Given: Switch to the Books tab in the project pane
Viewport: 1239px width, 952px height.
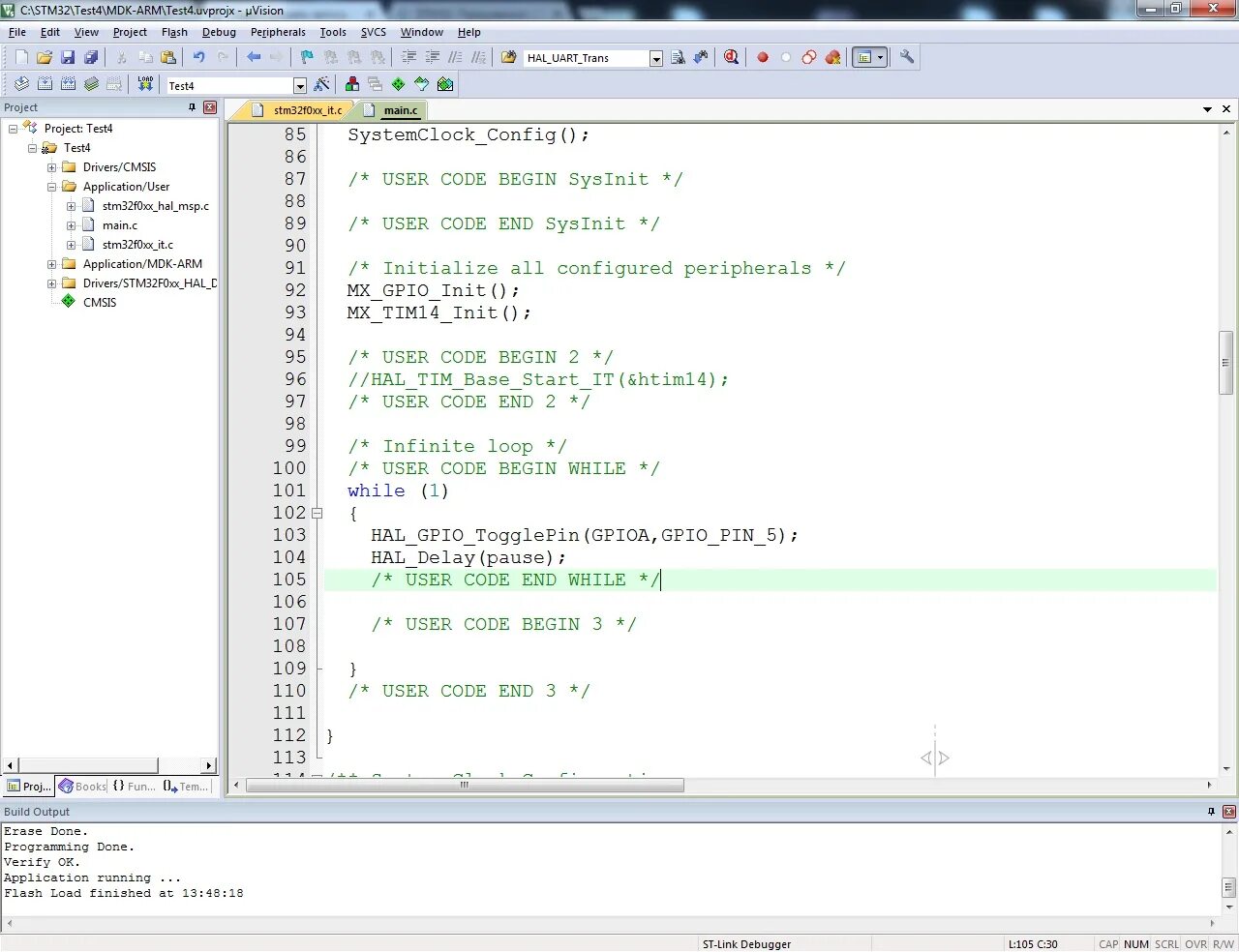Looking at the screenshot, I should tap(82, 786).
